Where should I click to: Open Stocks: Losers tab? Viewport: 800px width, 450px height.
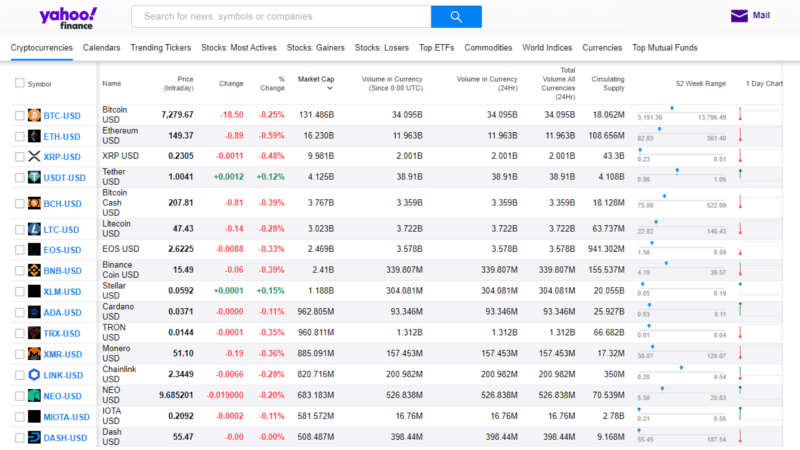pyautogui.click(x=382, y=48)
